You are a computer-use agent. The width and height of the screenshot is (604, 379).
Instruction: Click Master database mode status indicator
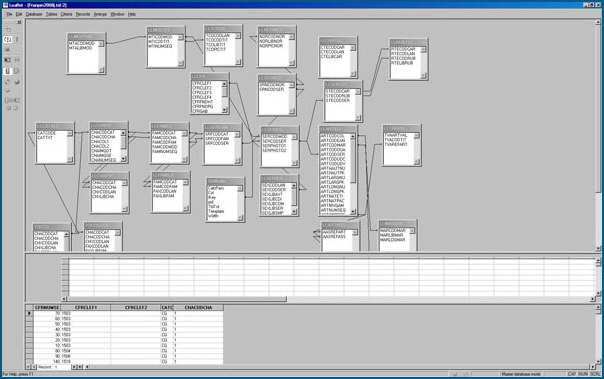coord(521,374)
